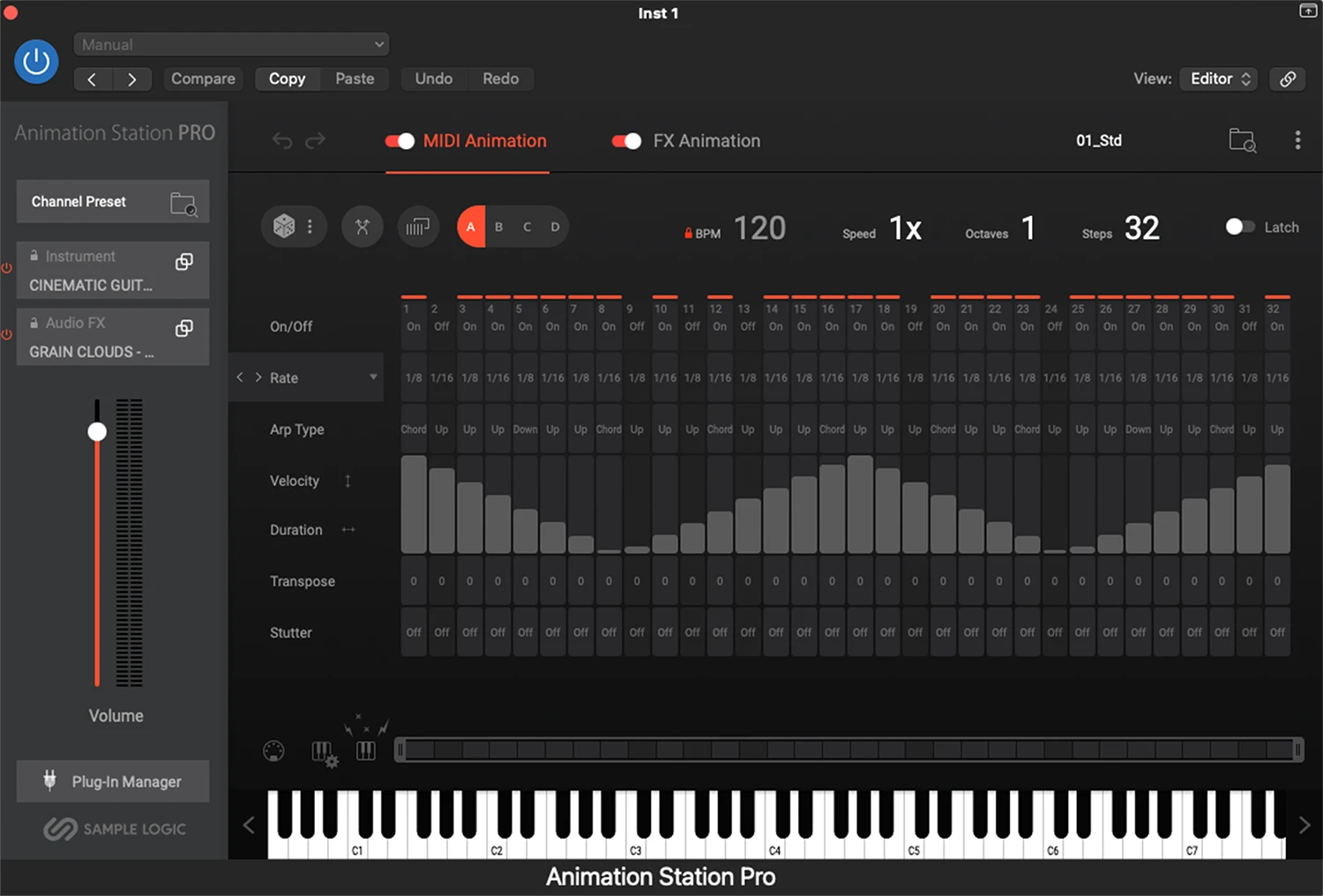Open the View Editor dropdown
The width and height of the screenshot is (1323, 896).
[x=1220, y=78]
